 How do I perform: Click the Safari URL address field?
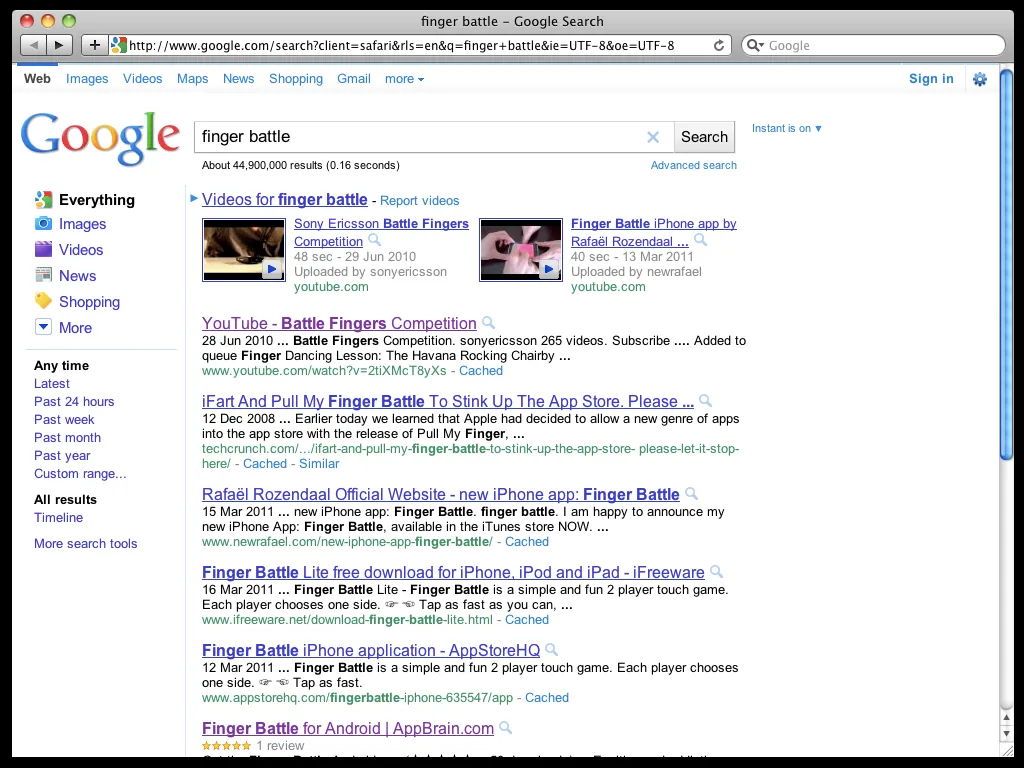point(418,45)
